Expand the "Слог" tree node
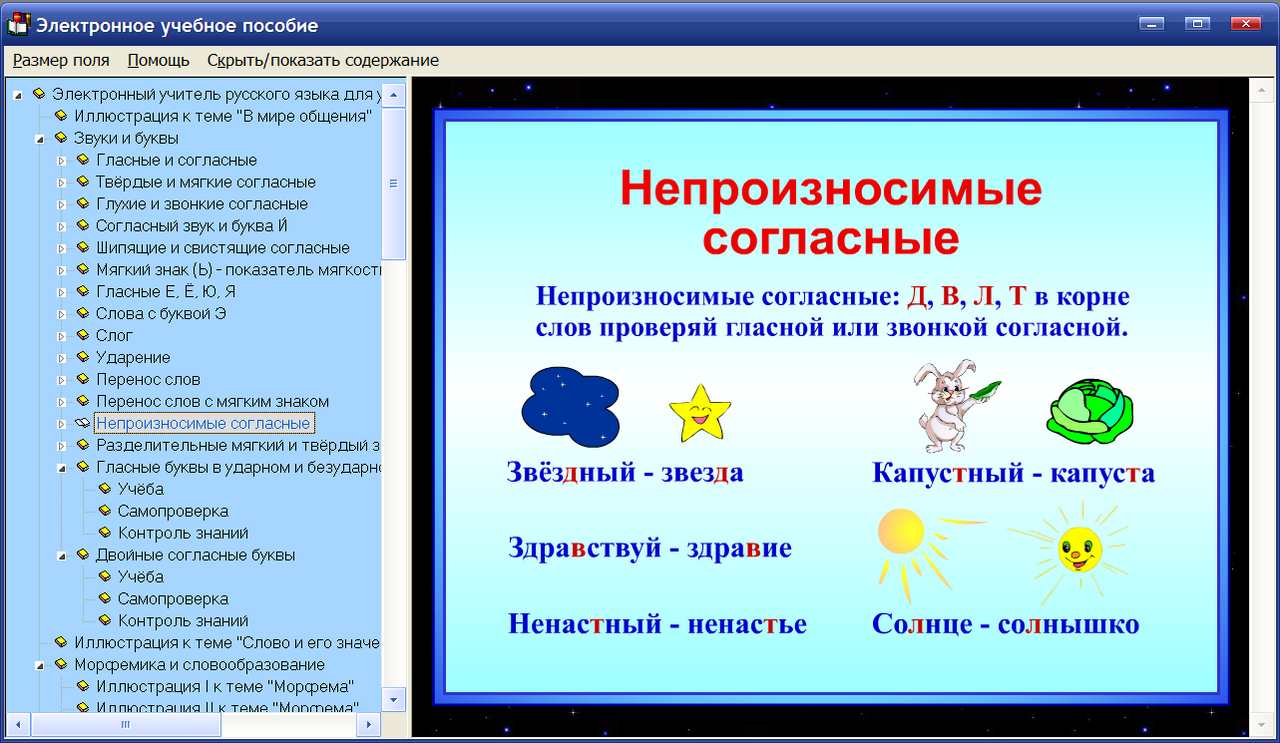1280x743 pixels. 62,335
